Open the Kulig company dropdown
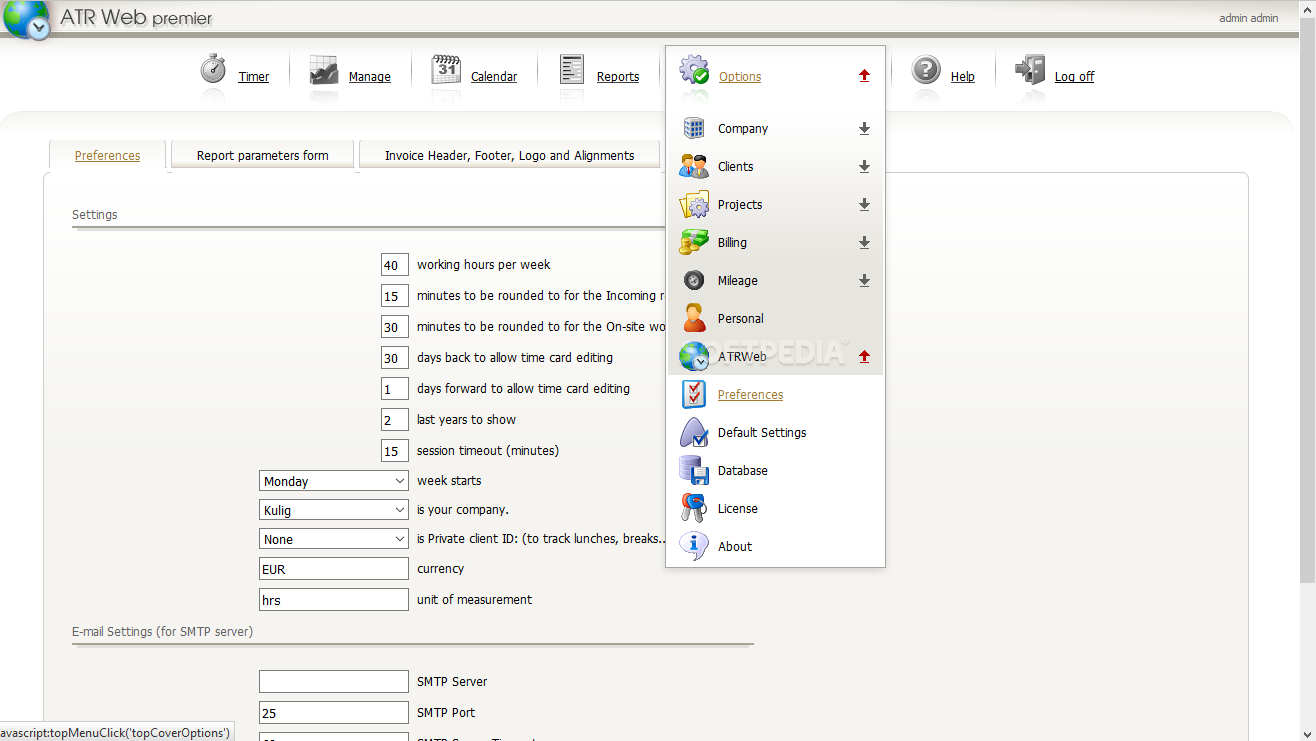The width and height of the screenshot is (1316, 741). [x=334, y=510]
